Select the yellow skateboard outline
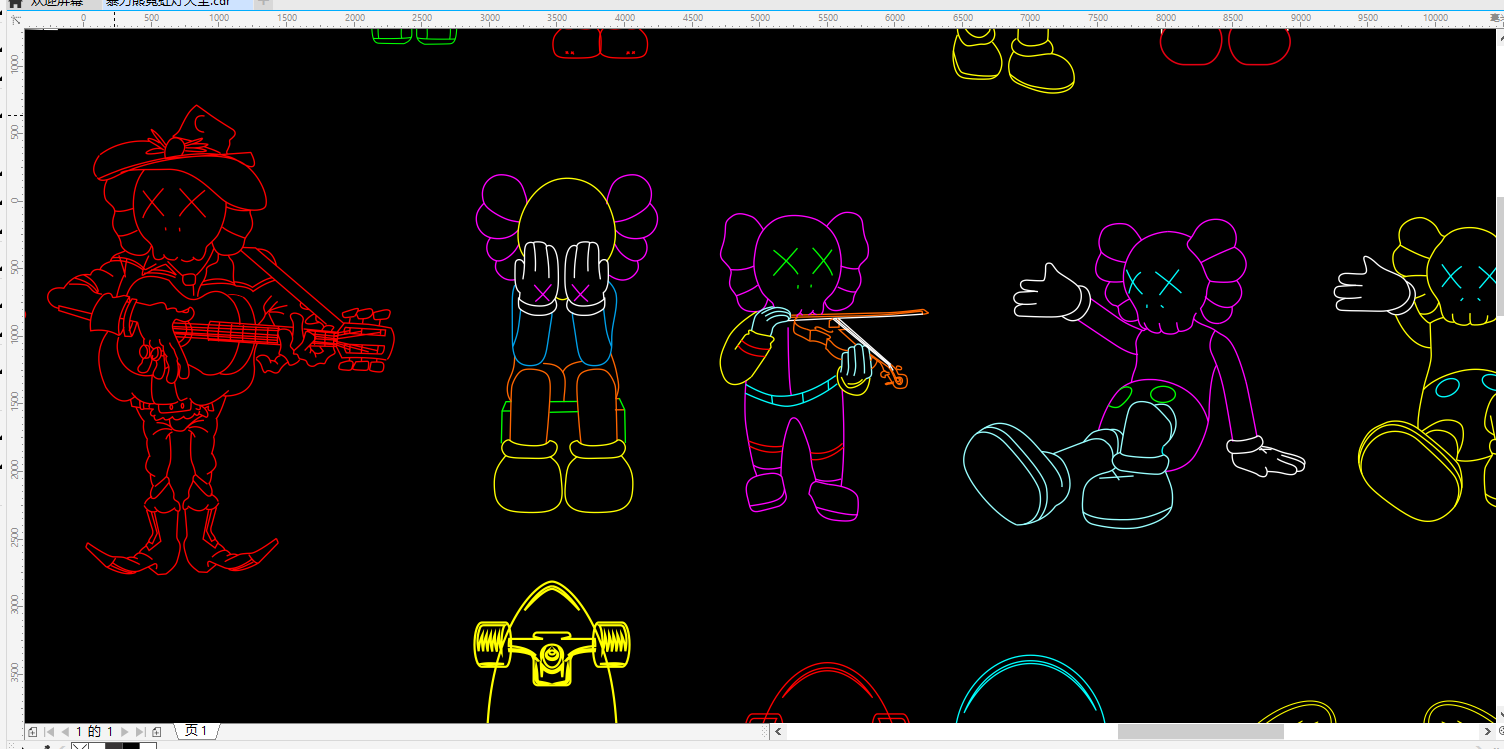Screen dimensions: 1504x749 552,652
